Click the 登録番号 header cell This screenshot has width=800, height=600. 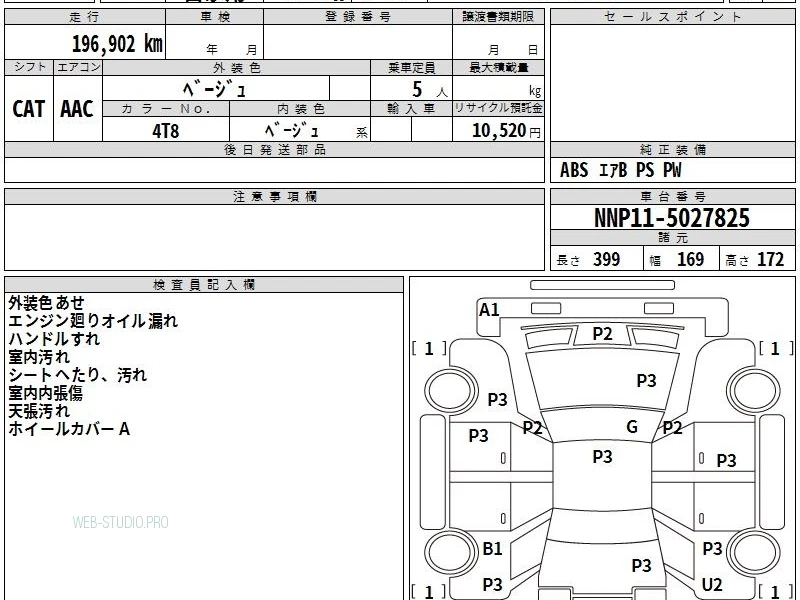(x=358, y=17)
